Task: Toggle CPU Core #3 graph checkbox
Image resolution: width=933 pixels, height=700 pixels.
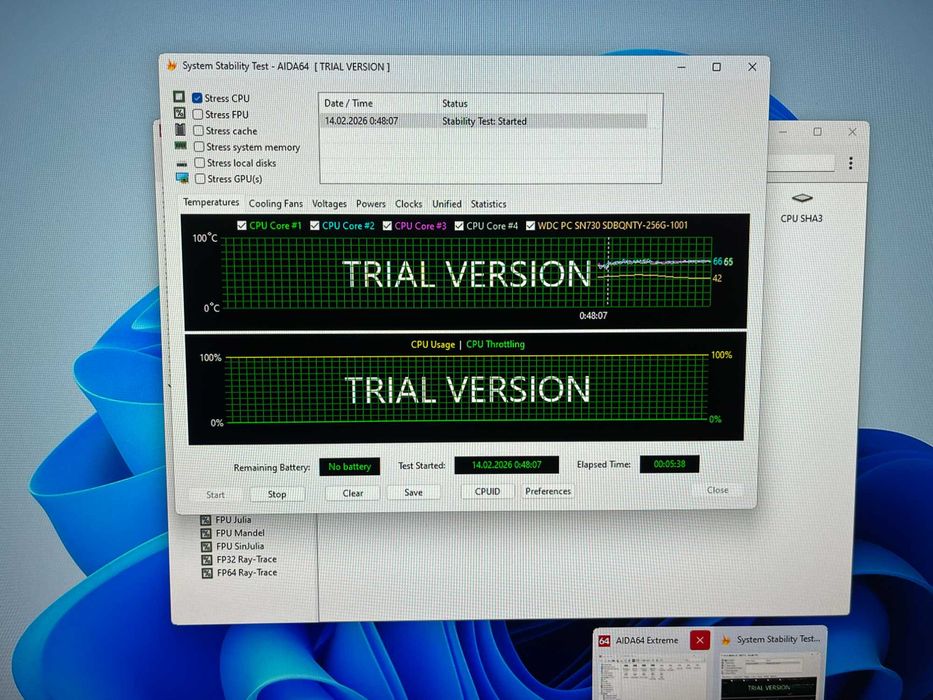Action: tap(387, 226)
